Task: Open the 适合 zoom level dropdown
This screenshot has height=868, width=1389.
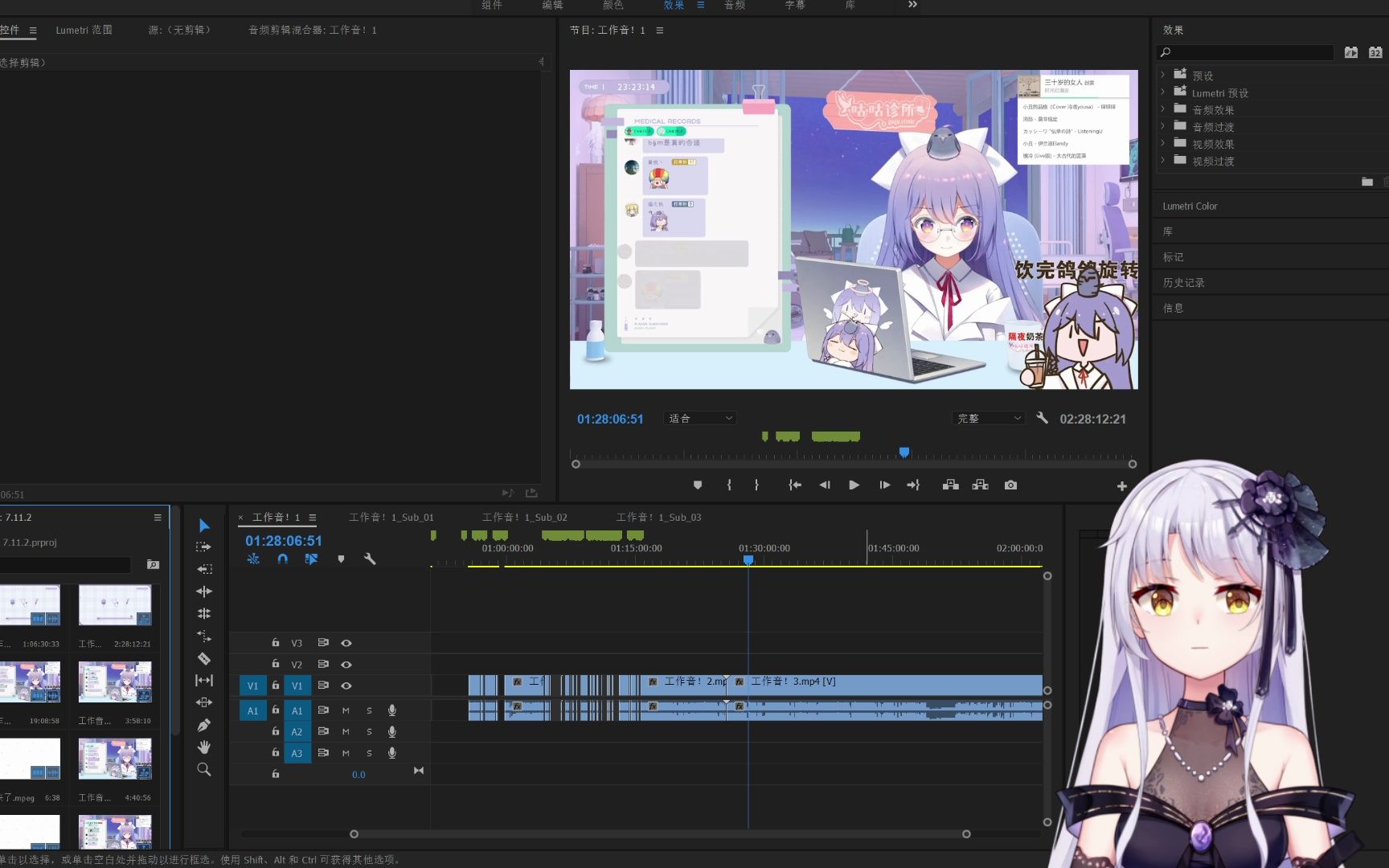Action: pos(700,418)
